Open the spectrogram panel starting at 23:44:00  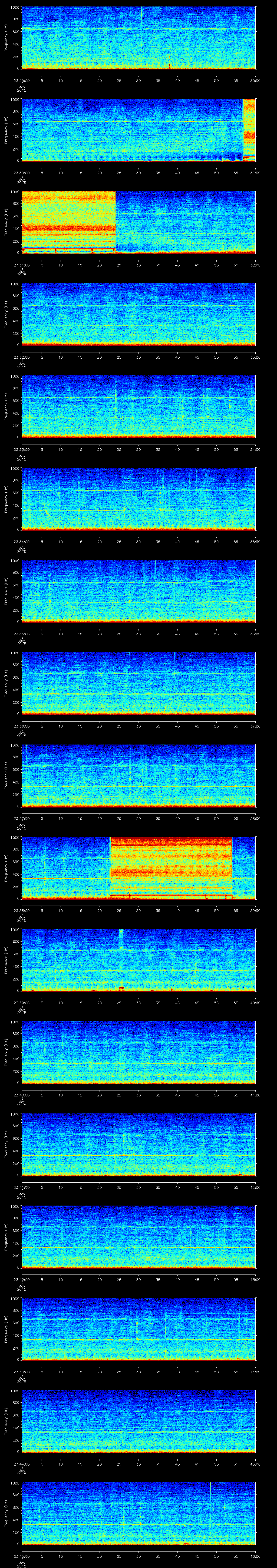(x=138, y=1422)
